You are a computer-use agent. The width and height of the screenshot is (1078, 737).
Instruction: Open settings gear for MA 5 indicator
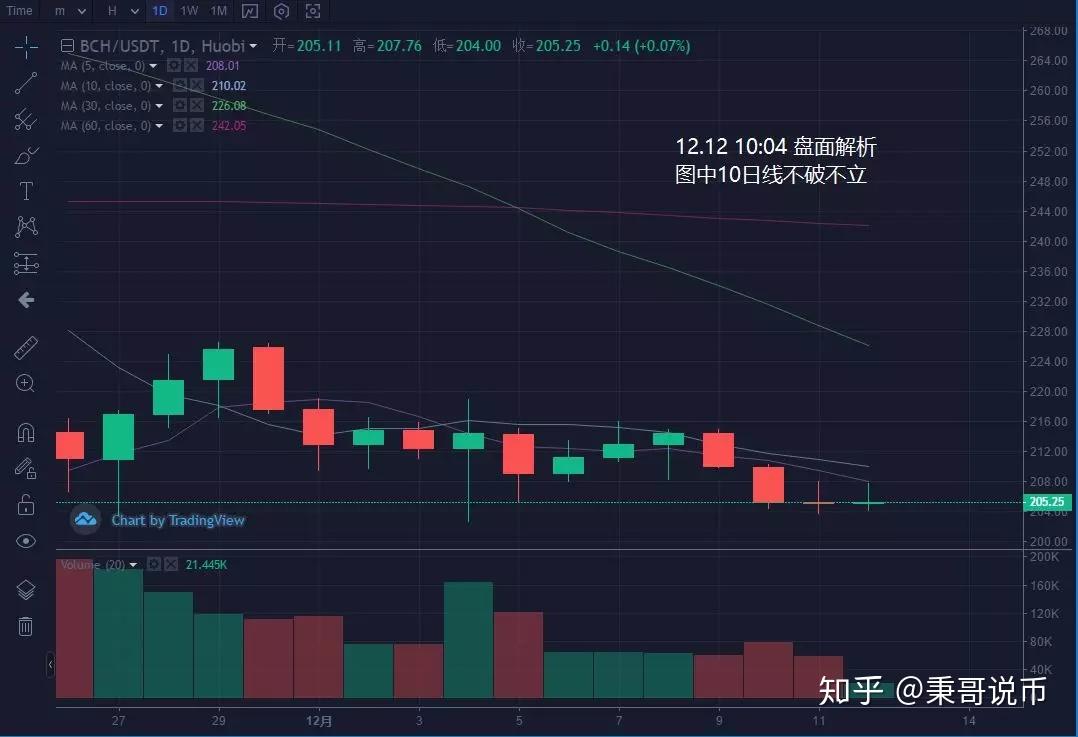[x=174, y=65]
